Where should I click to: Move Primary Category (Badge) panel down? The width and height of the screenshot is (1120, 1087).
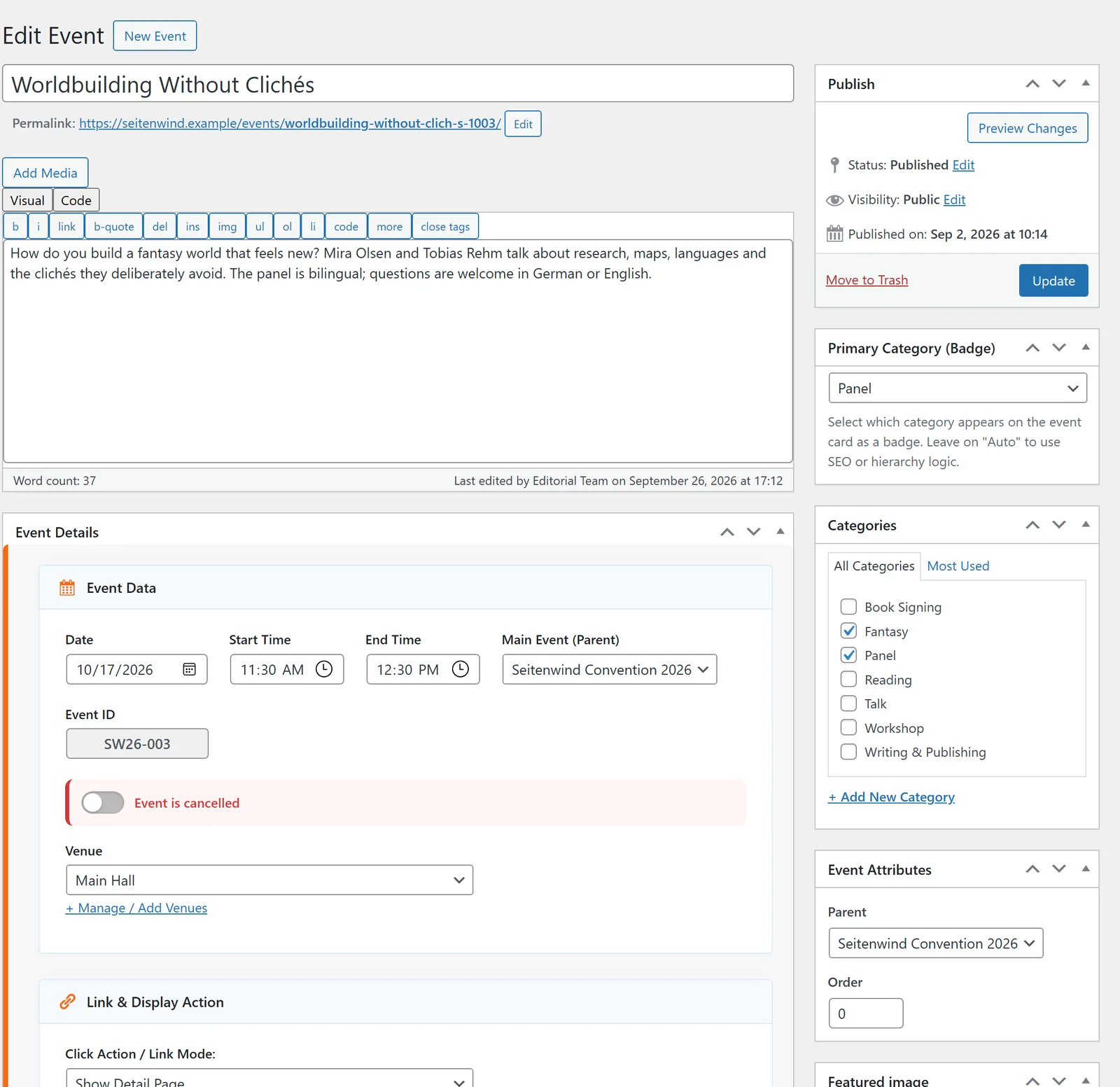pyautogui.click(x=1059, y=348)
